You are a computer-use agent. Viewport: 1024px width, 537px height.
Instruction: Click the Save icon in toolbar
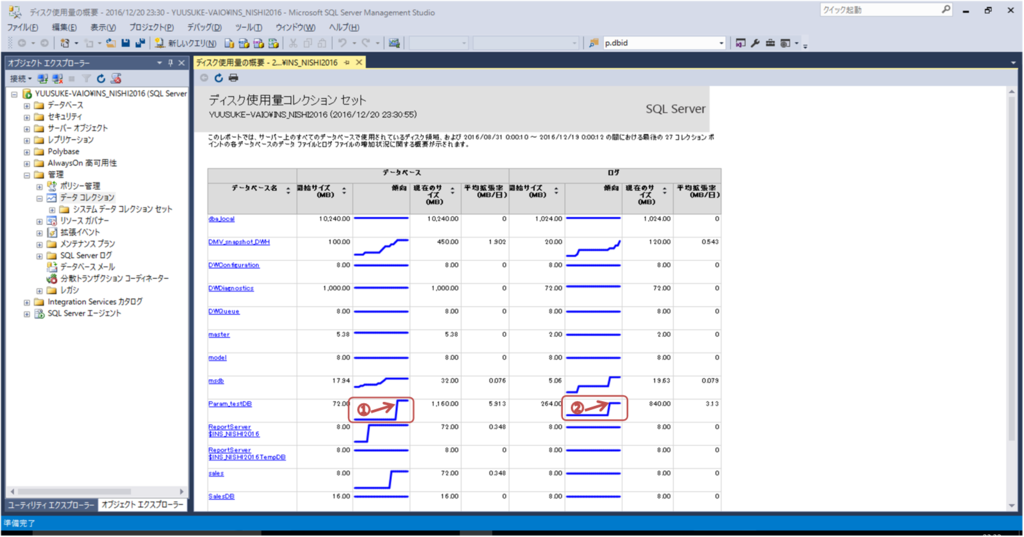point(125,43)
